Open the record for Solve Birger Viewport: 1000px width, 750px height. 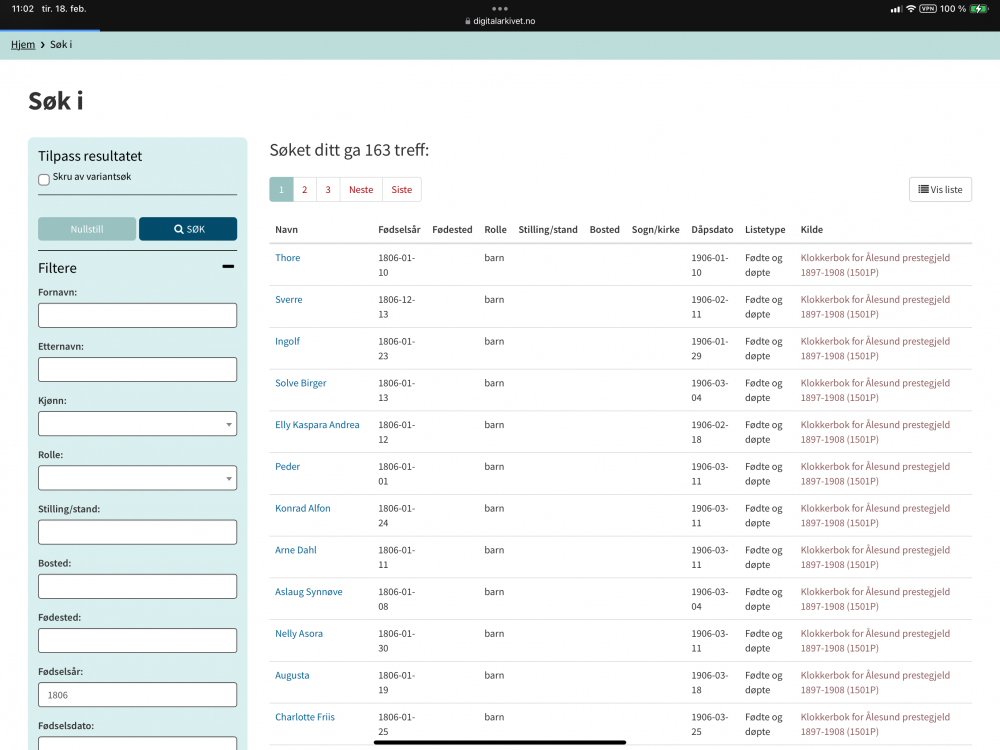pos(301,383)
